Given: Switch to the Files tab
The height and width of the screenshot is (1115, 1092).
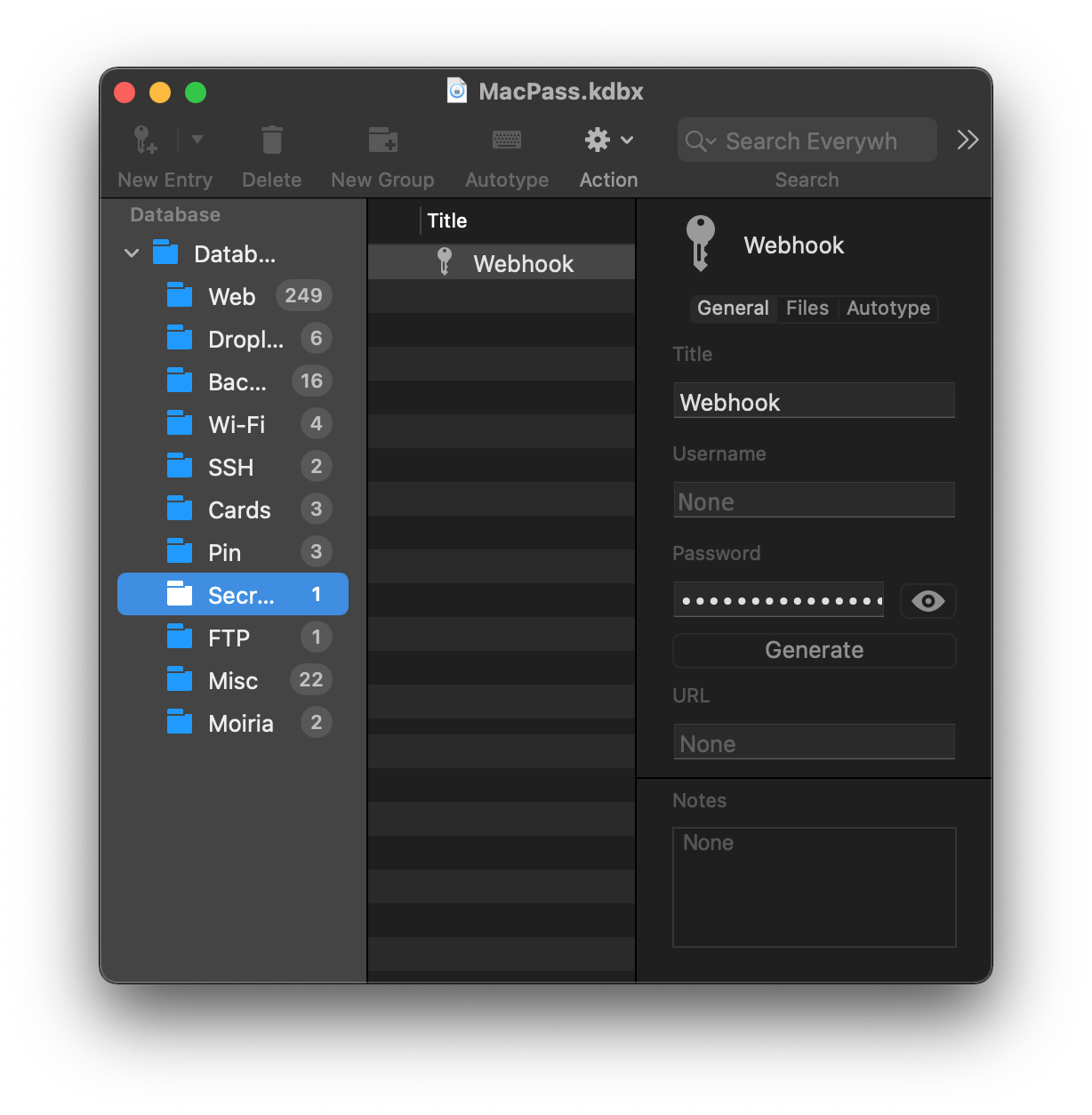Looking at the screenshot, I should 807,309.
